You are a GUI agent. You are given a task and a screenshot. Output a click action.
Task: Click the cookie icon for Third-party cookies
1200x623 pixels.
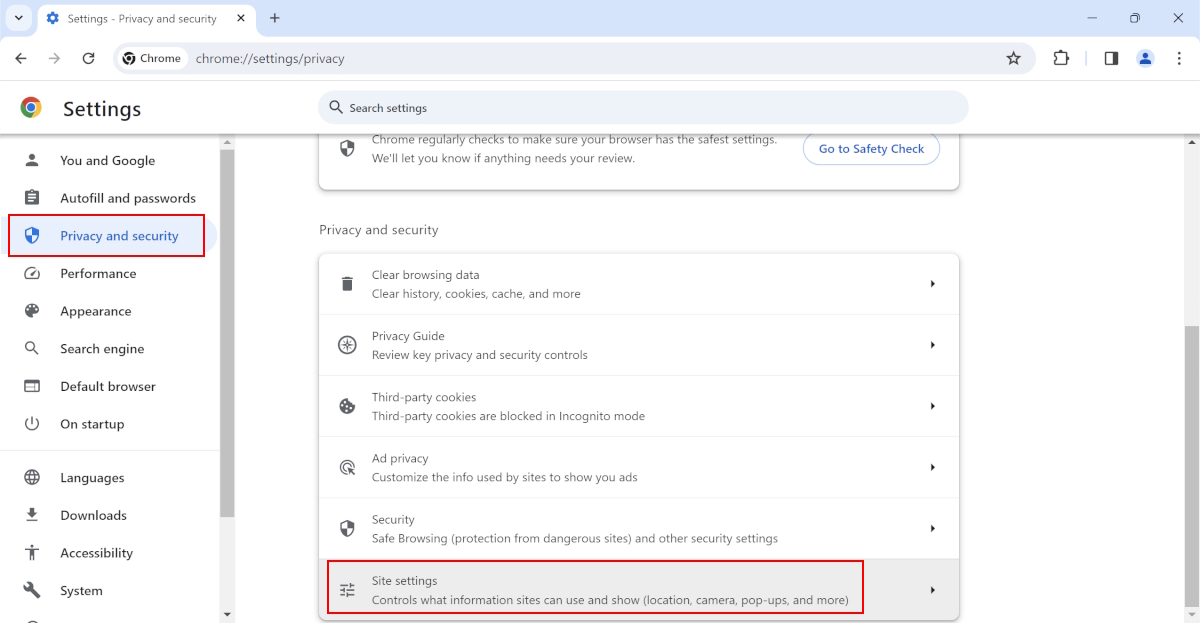pyautogui.click(x=347, y=406)
